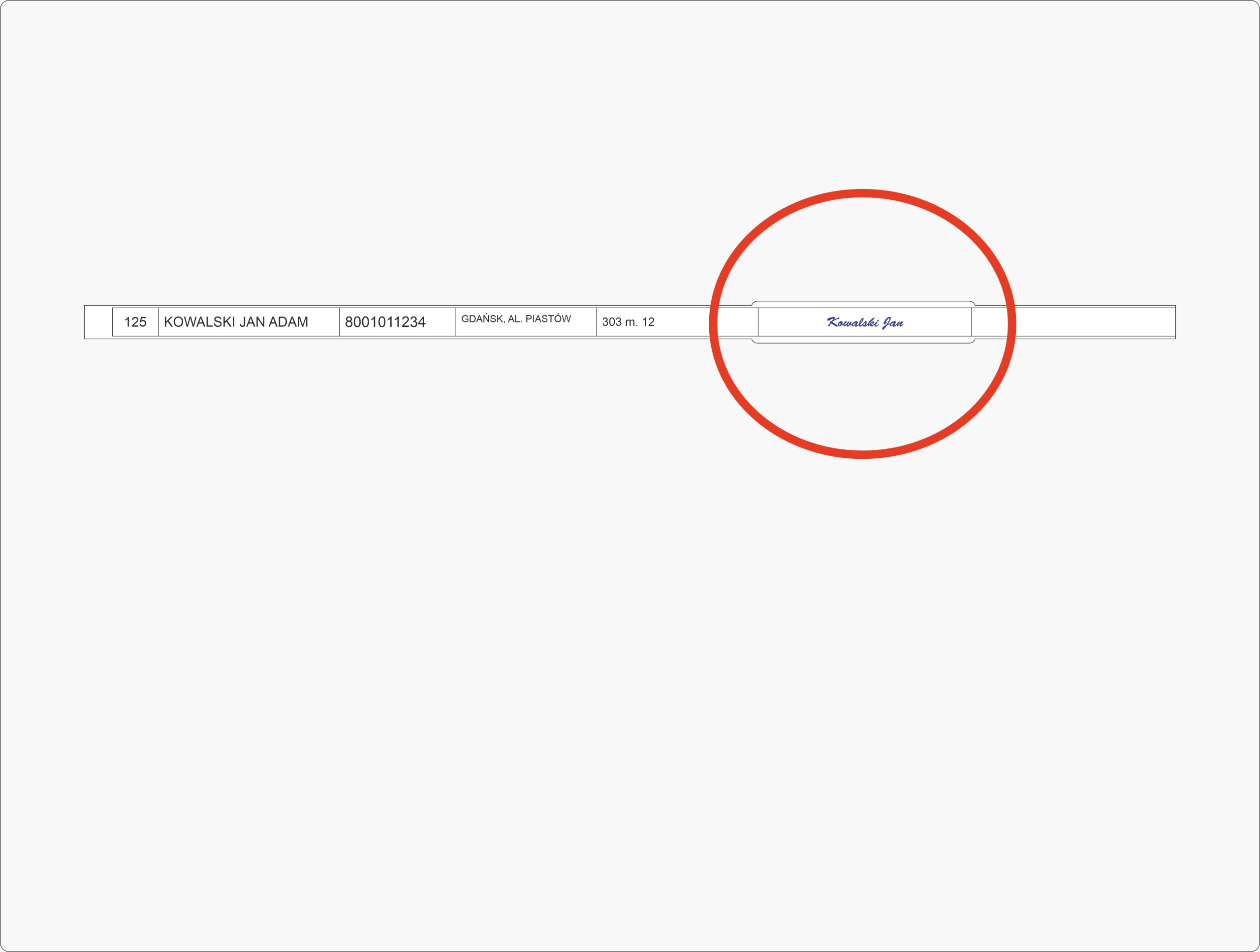Click the blue handwritten word Jan
Viewport: 1260px width, 952px height.
pyautogui.click(x=893, y=322)
